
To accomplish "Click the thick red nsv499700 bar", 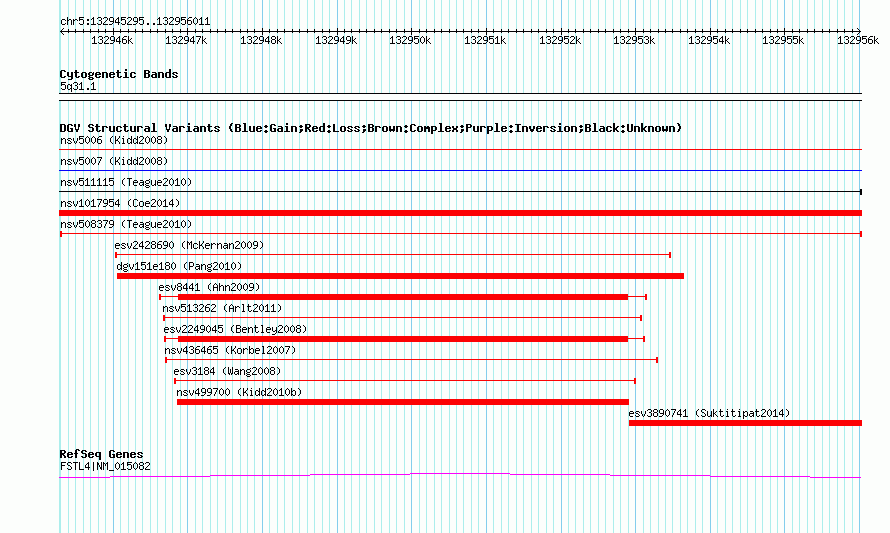I will 403,402.
